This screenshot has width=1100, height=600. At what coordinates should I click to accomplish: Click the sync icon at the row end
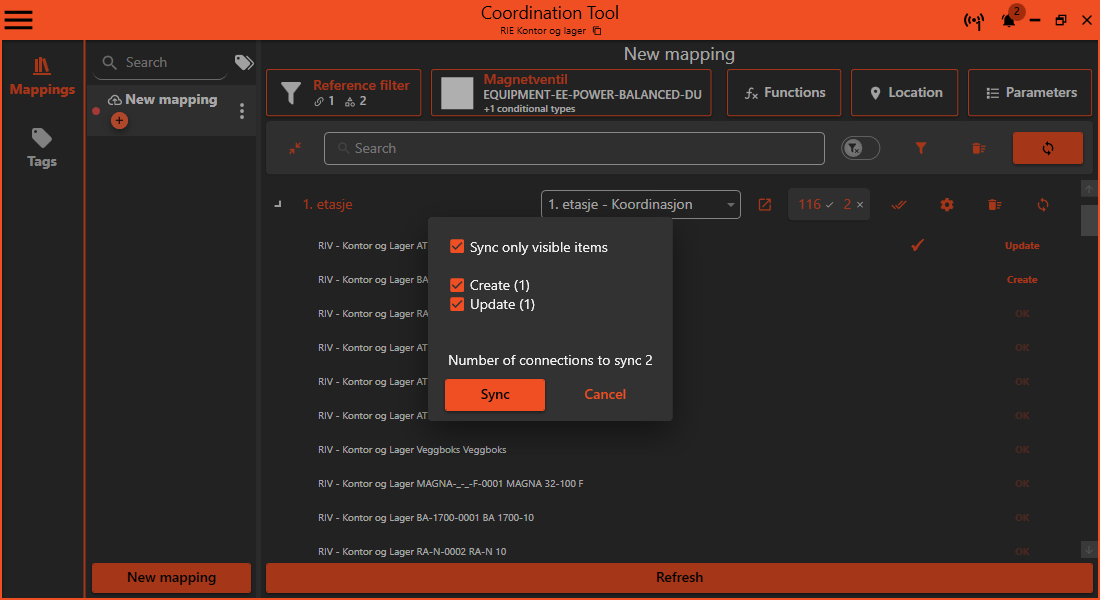click(x=1042, y=204)
